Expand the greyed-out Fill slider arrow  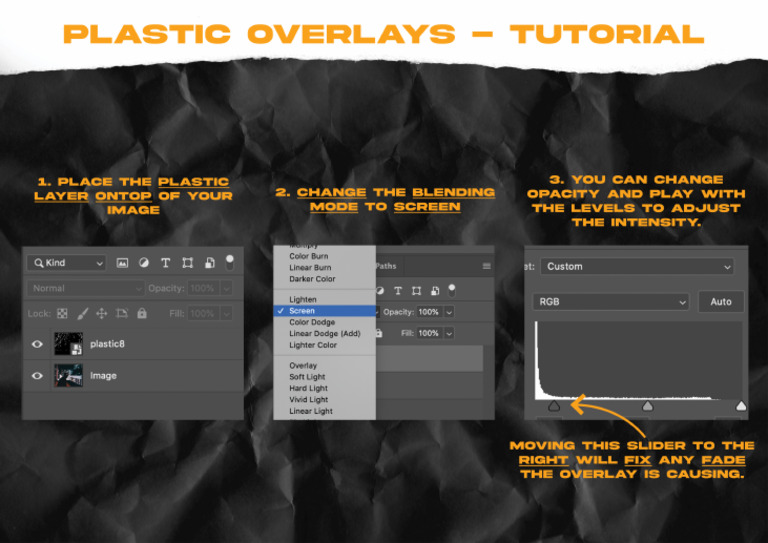click(226, 313)
